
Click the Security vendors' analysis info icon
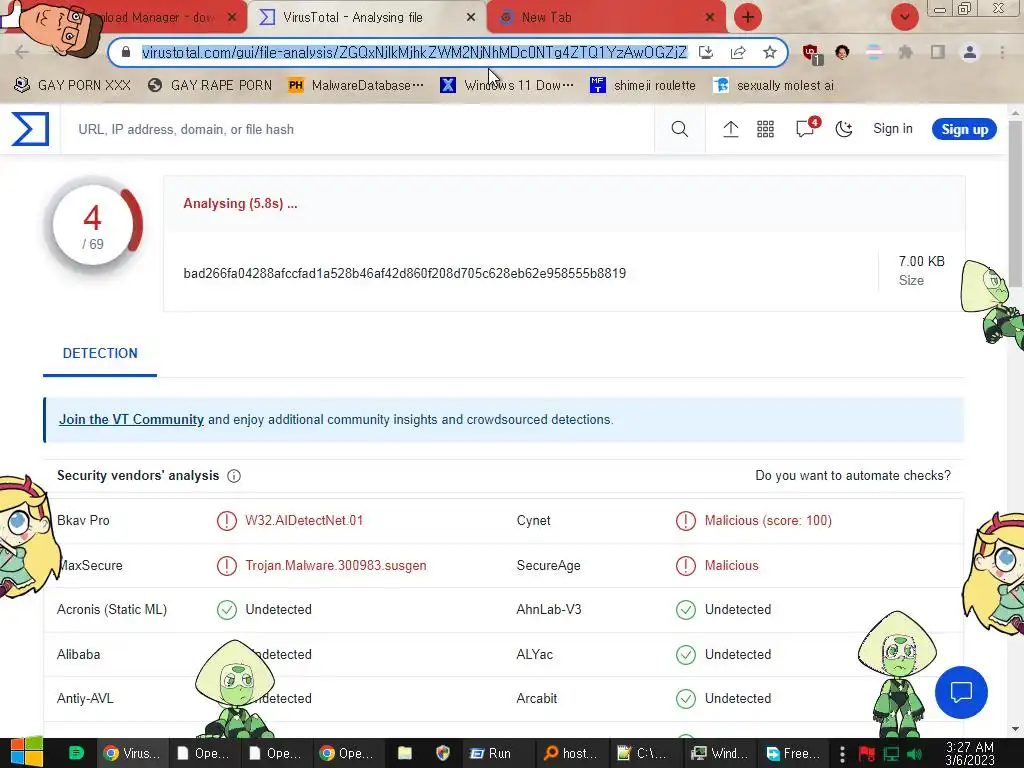[234, 476]
